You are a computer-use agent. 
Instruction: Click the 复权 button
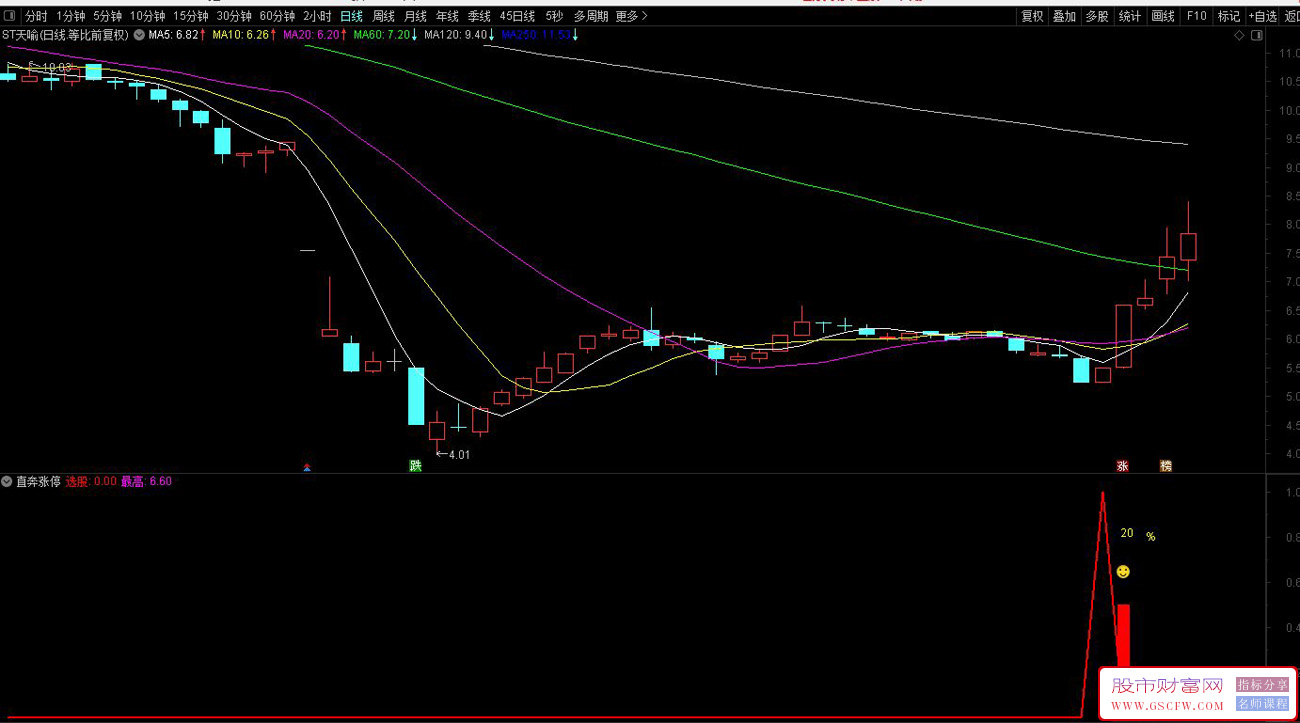[1032, 16]
